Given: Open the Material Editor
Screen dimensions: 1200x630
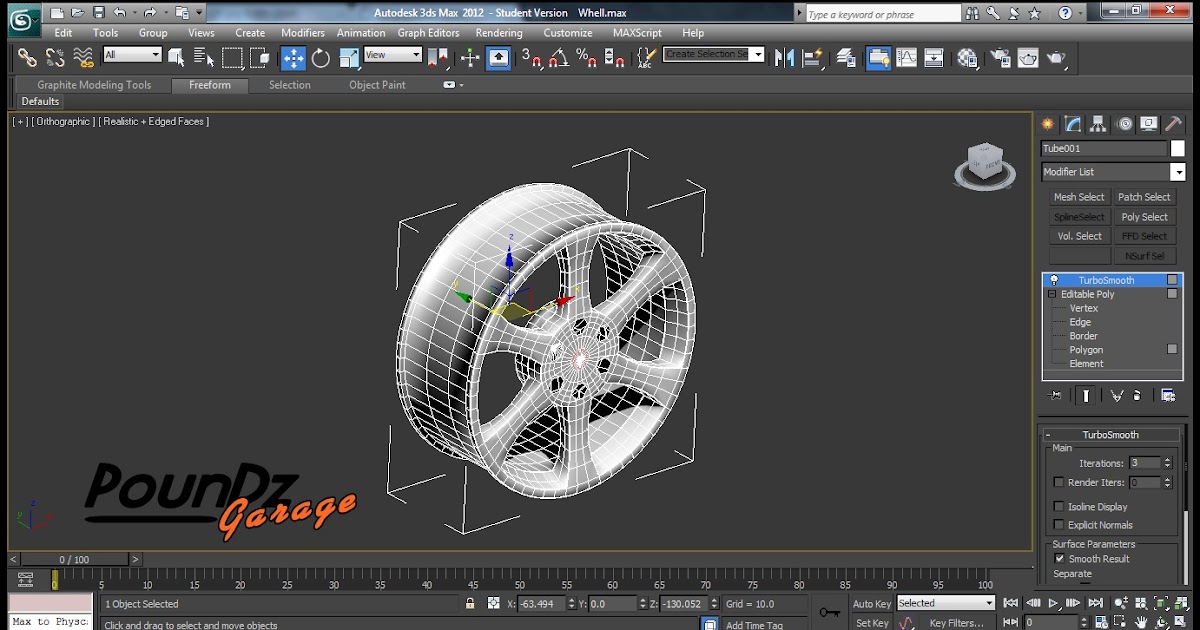Looking at the screenshot, I should 966,57.
